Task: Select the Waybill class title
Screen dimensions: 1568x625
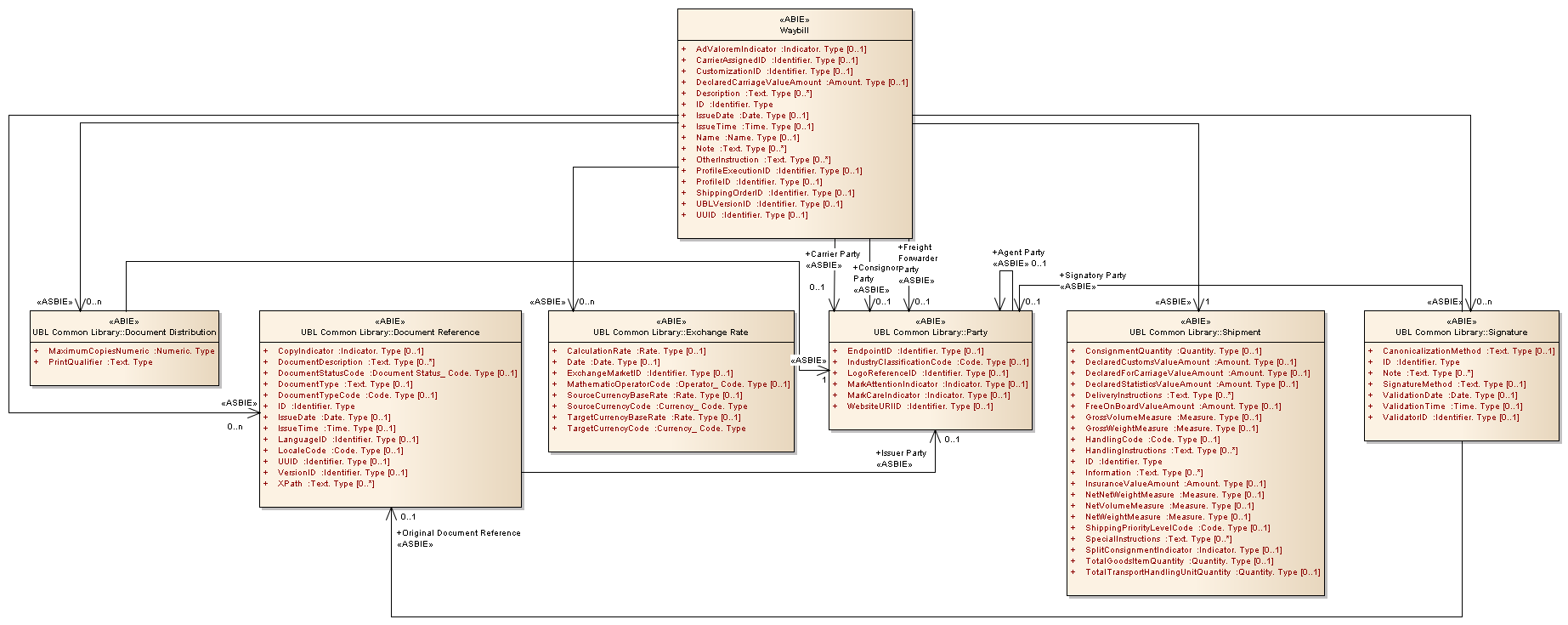Action: [794, 31]
